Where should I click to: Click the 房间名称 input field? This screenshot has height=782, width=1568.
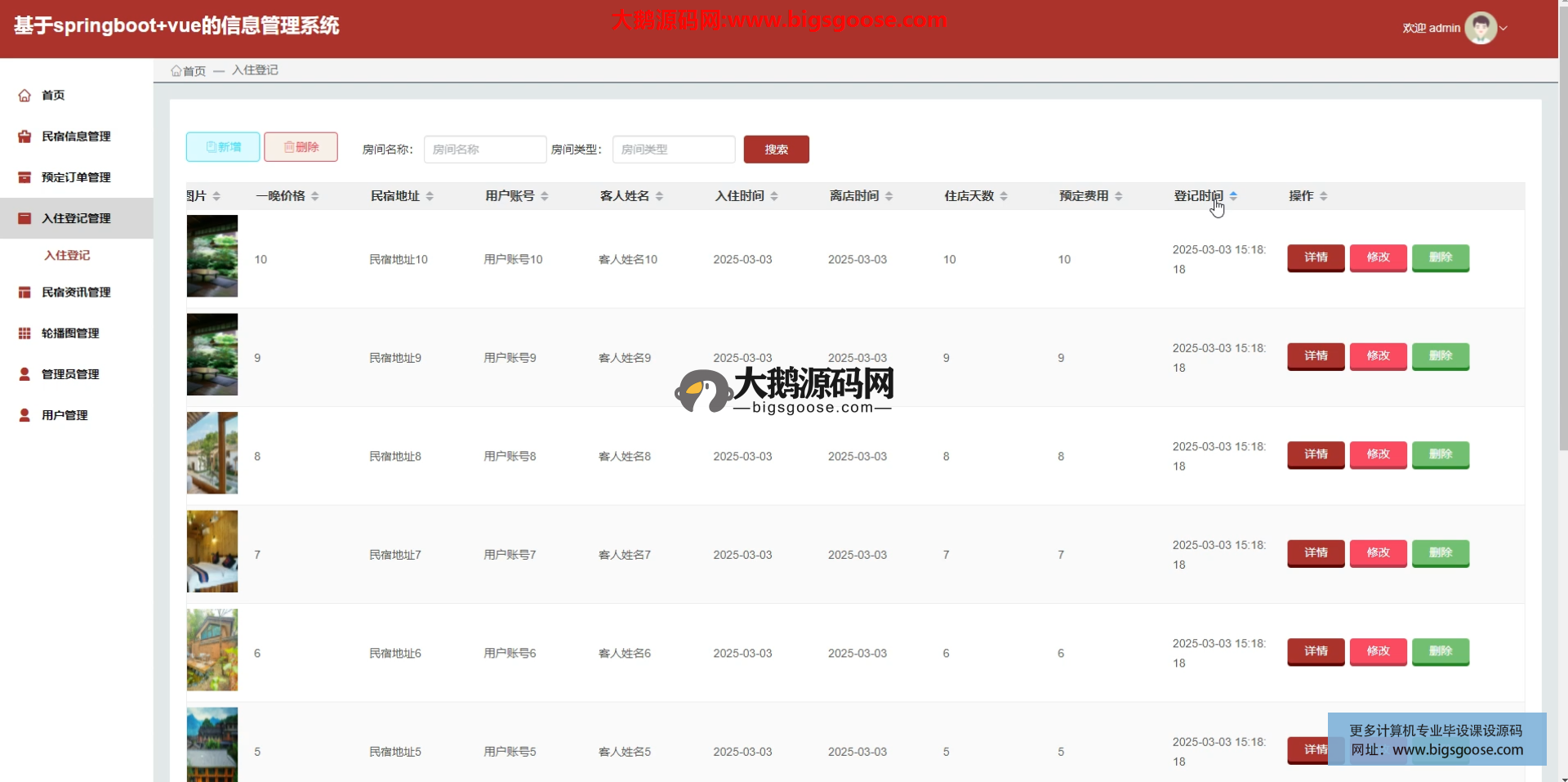[484, 150]
